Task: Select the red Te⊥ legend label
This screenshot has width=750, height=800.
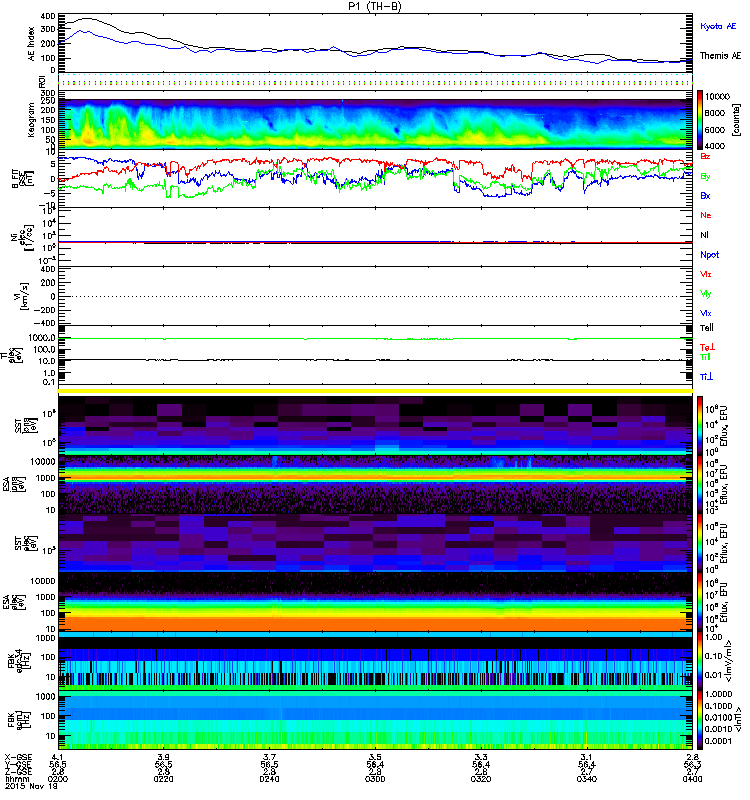Action: click(x=707, y=347)
